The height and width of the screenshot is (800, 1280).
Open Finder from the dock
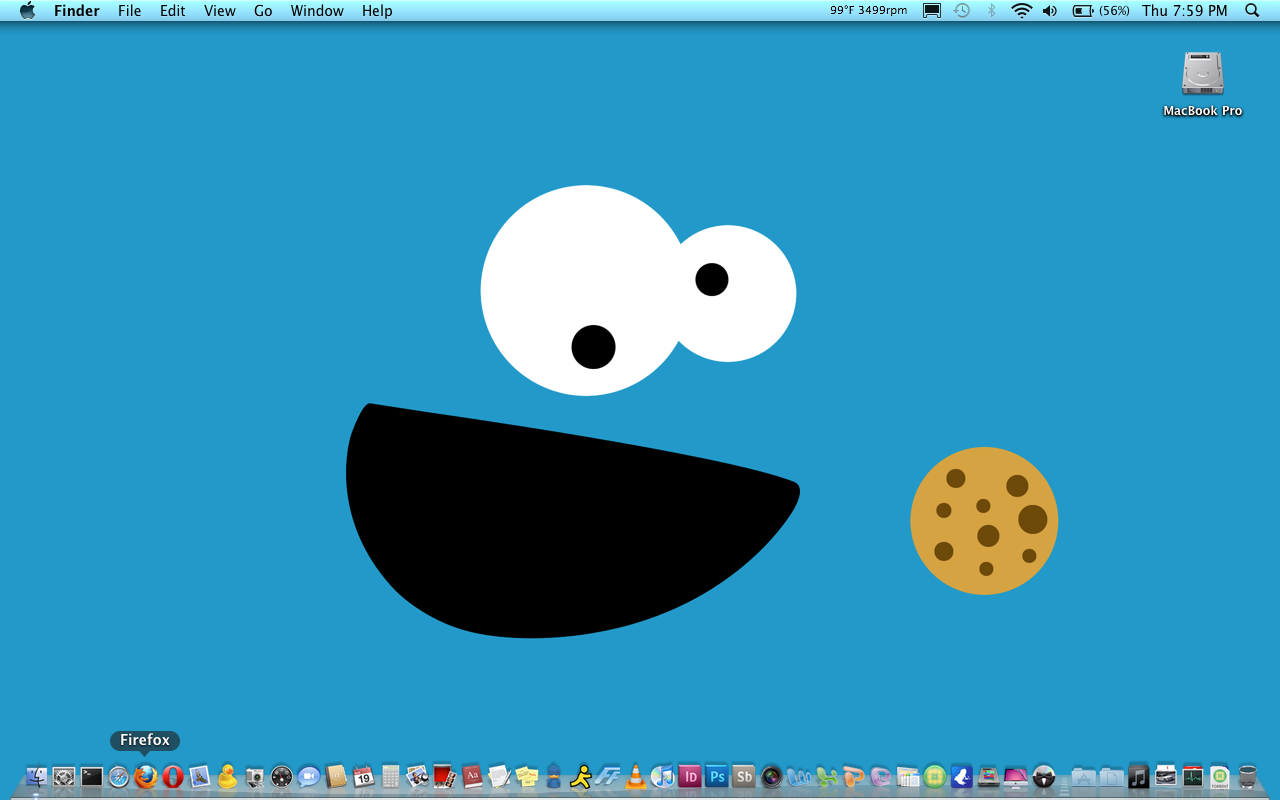pyautogui.click(x=37, y=777)
